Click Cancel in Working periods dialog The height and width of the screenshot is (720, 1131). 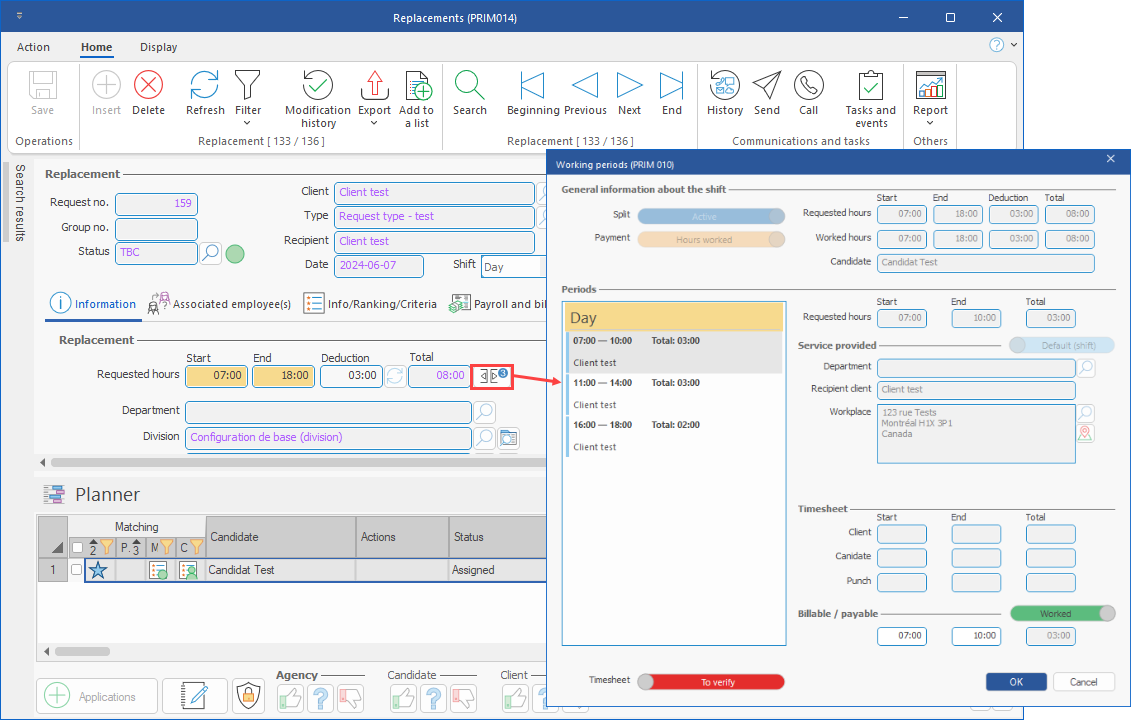click(x=1083, y=681)
